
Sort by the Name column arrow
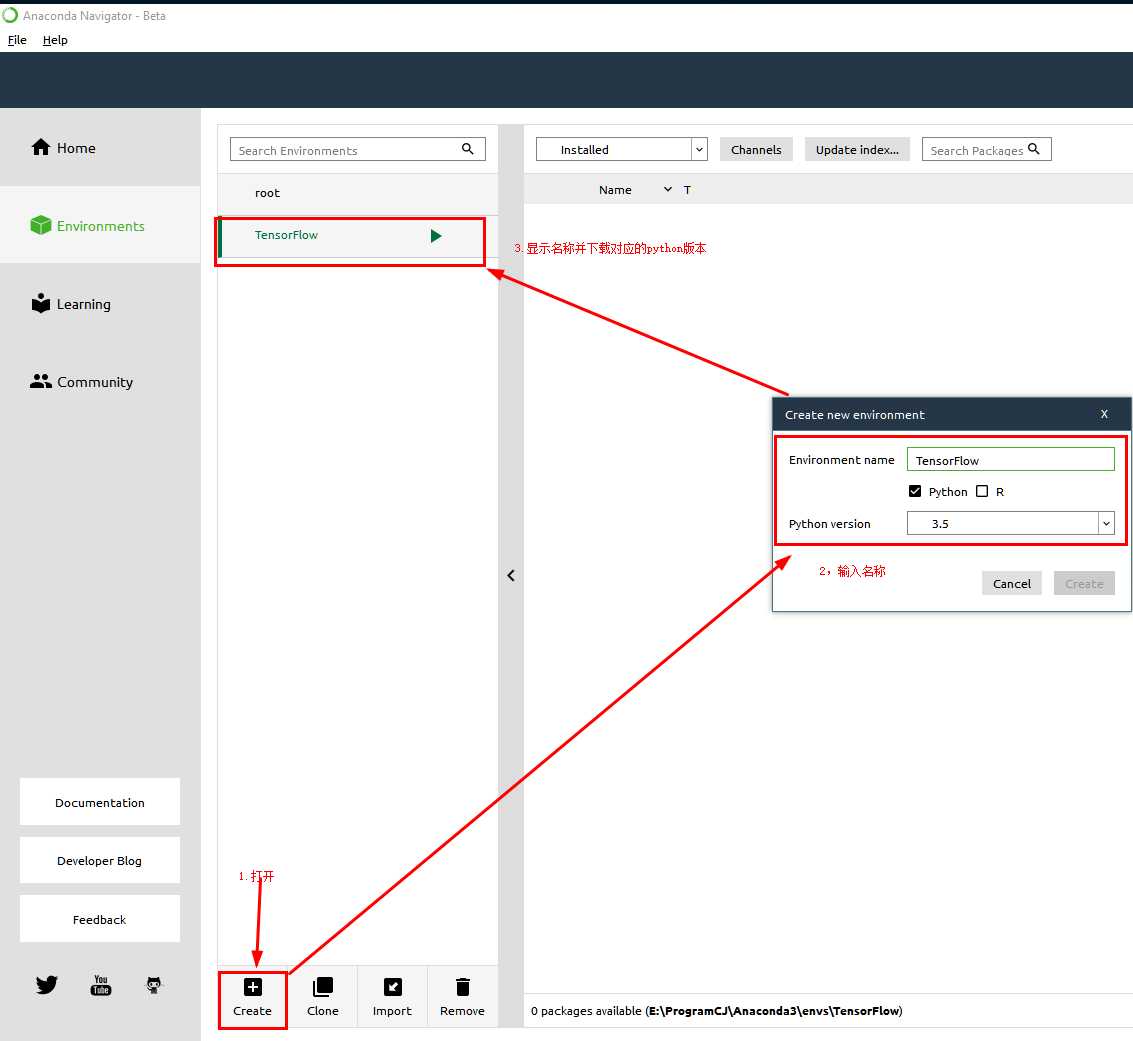668,189
